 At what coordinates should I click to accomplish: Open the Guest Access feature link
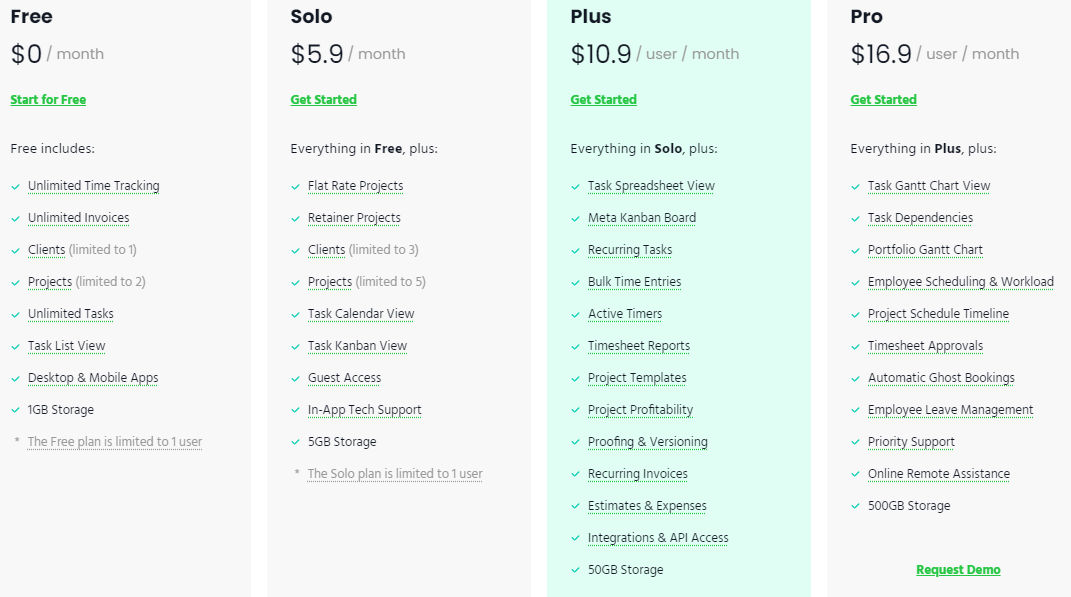(345, 378)
